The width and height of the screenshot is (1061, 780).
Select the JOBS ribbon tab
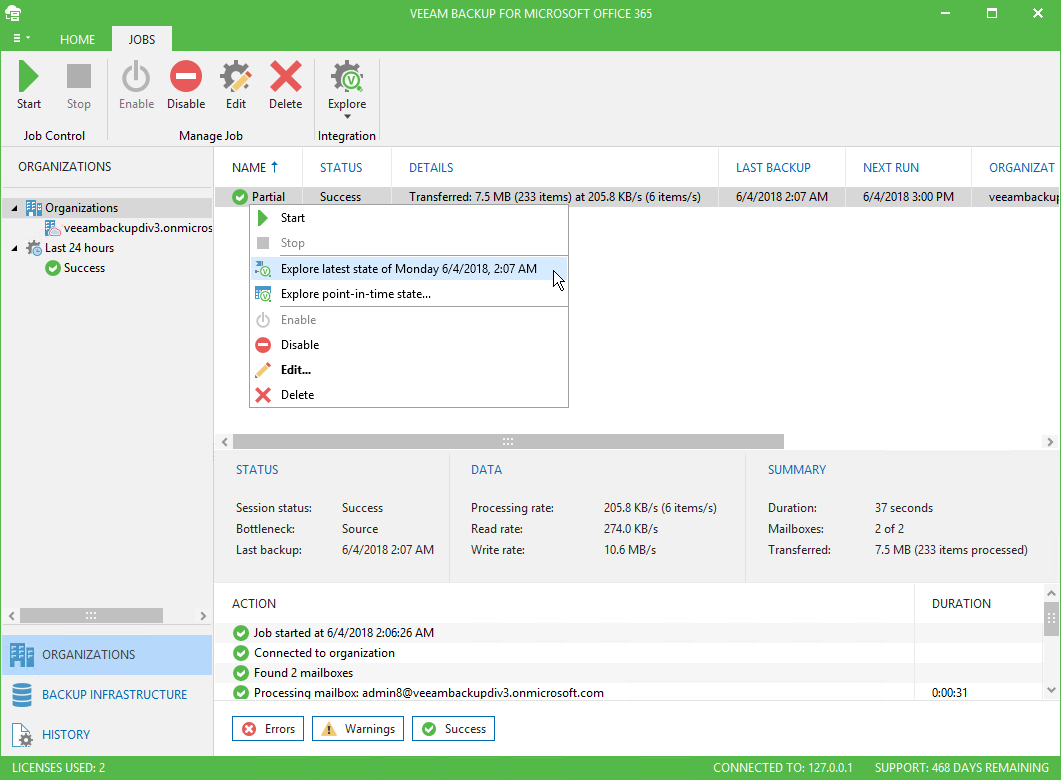pyautogui.click(x=142, y=39)
